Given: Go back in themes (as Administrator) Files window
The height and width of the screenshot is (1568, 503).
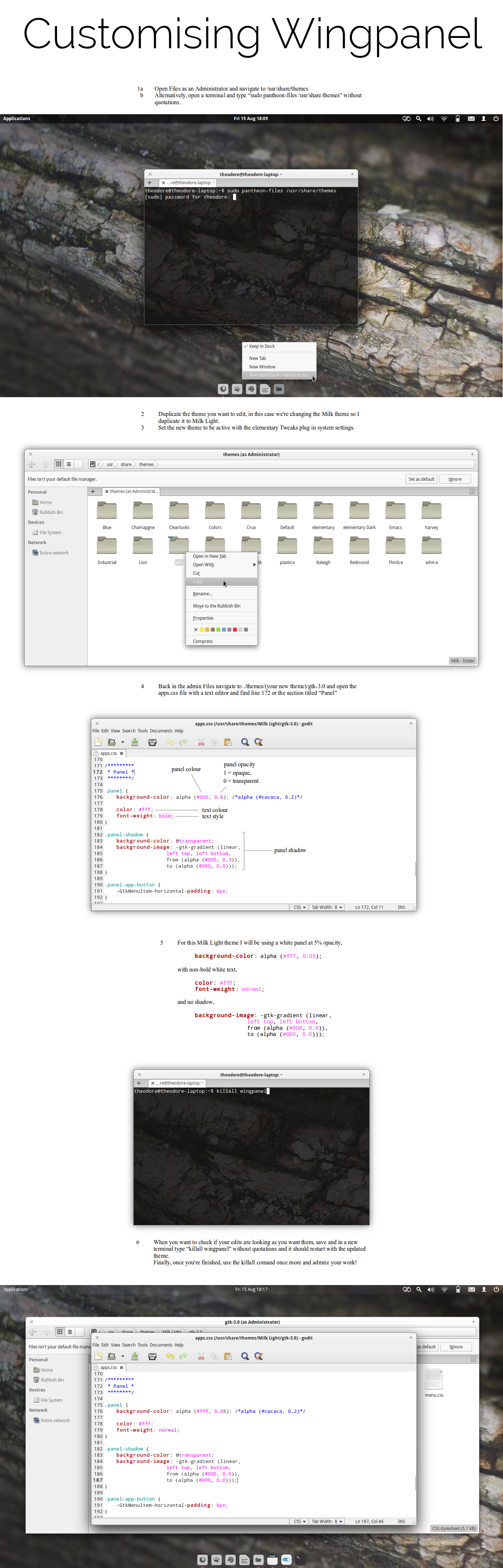Looking at the screenshot, I should (x=32, y=465).
